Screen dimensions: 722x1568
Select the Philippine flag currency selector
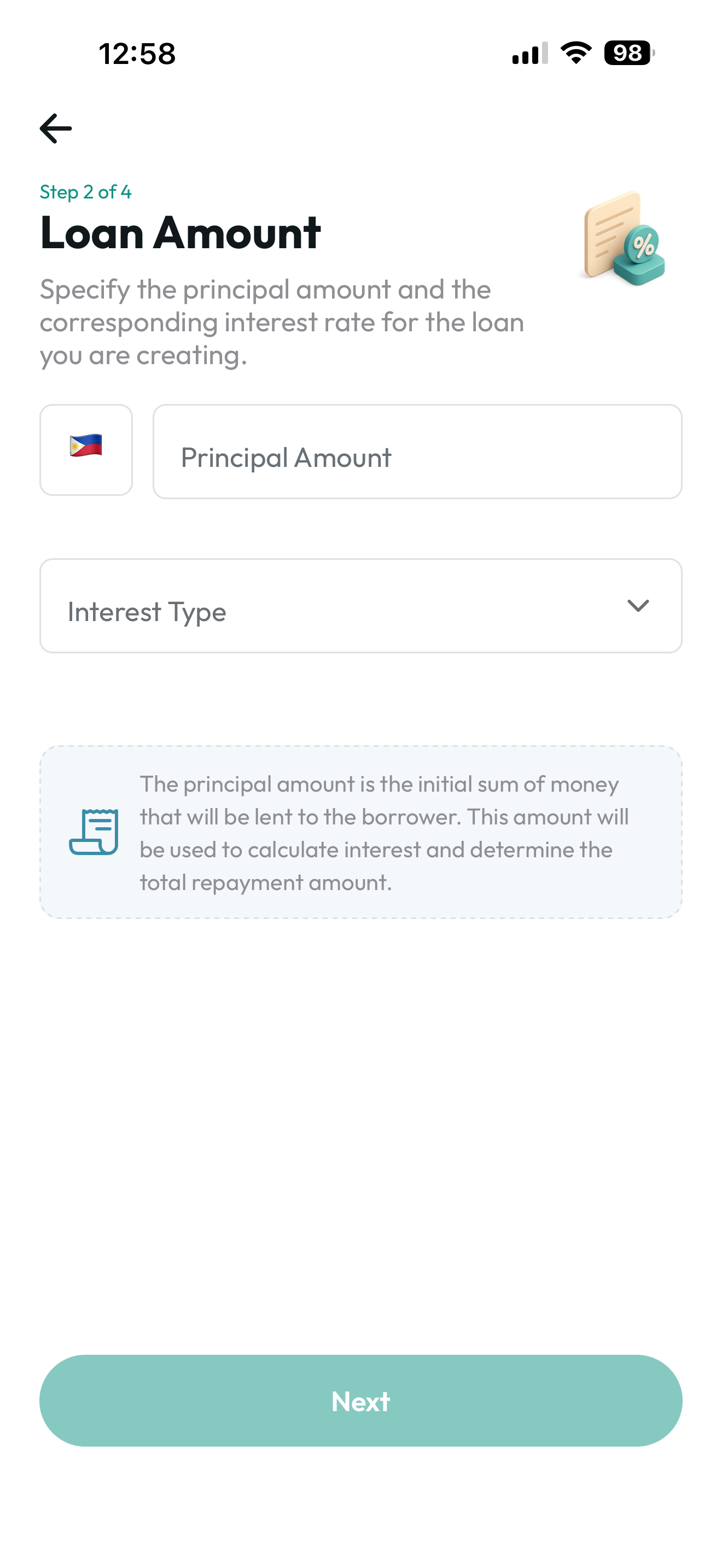tap(85, 450)
